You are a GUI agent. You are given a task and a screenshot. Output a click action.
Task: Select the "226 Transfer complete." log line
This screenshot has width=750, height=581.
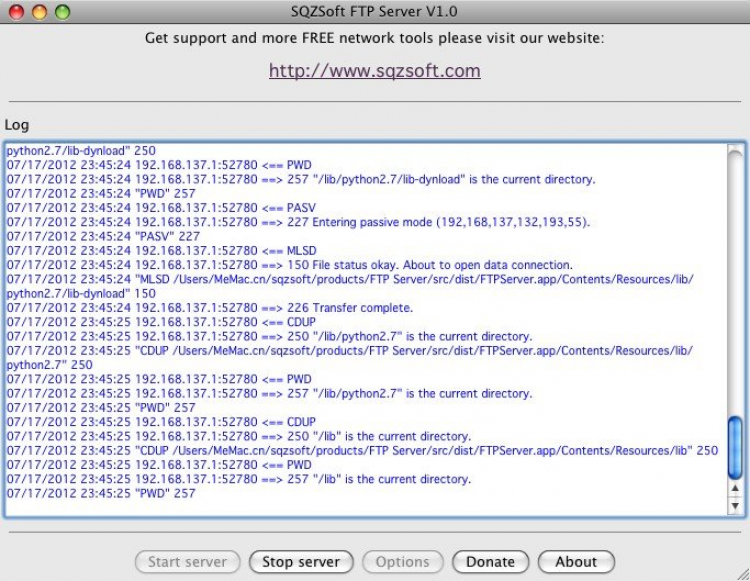[x=210, y=307]
